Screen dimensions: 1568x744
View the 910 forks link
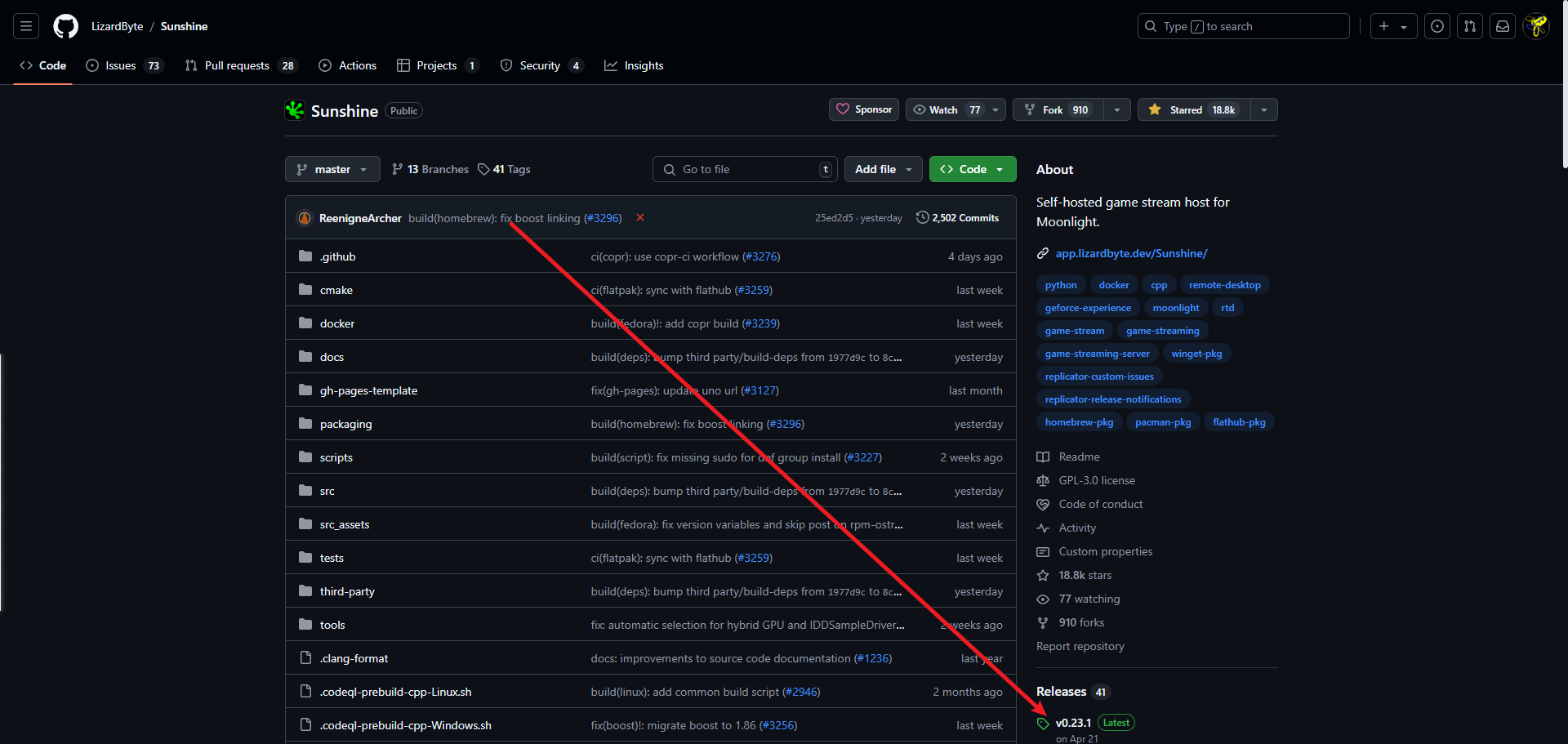(x=1071, y=622)
